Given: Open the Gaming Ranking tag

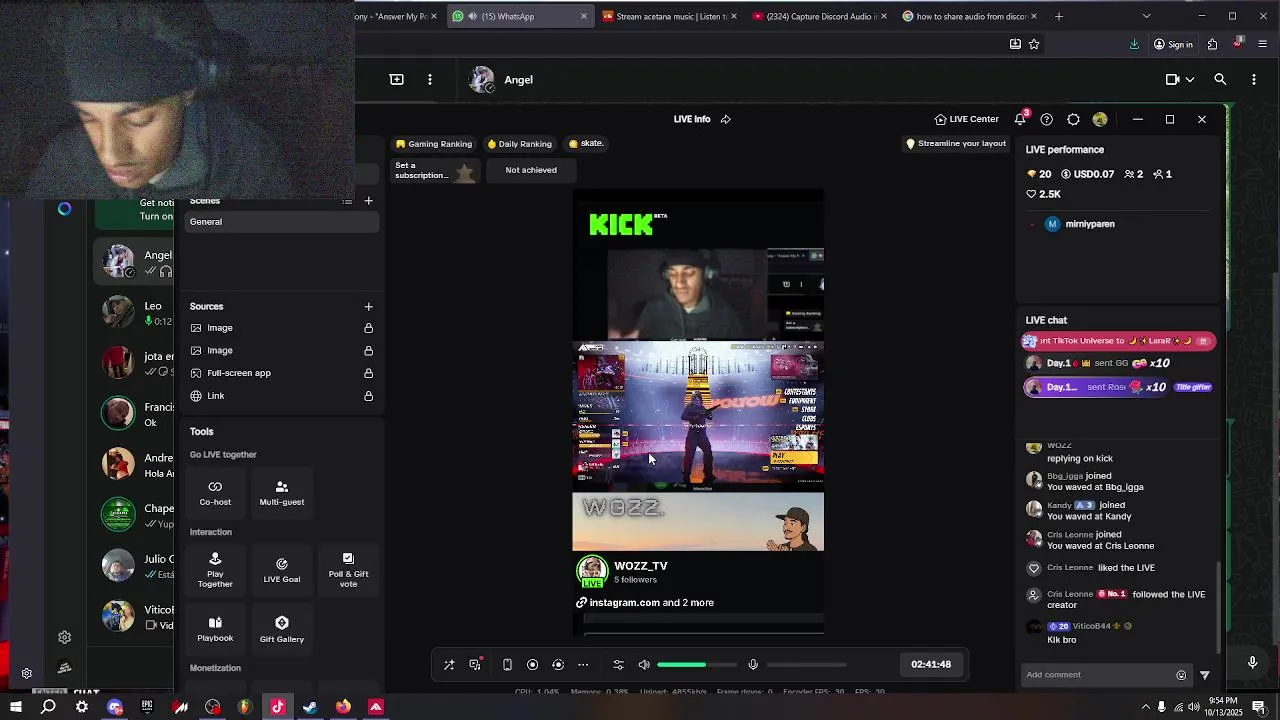Looking at the screenshot, I should 433,144.
